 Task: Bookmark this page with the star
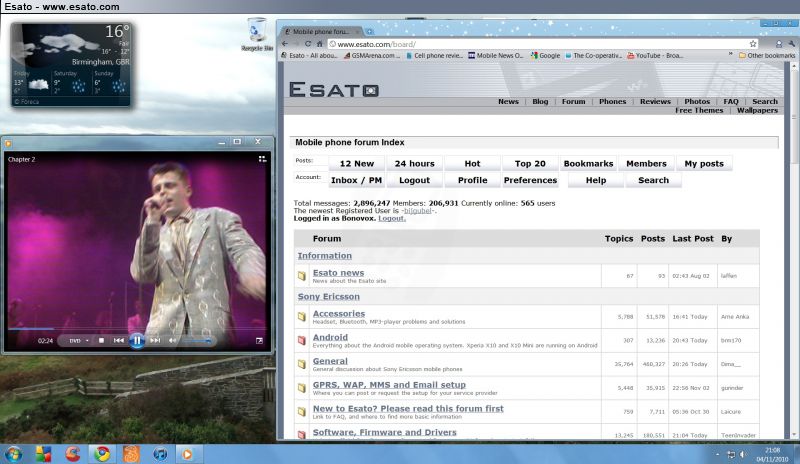point(753,44)
